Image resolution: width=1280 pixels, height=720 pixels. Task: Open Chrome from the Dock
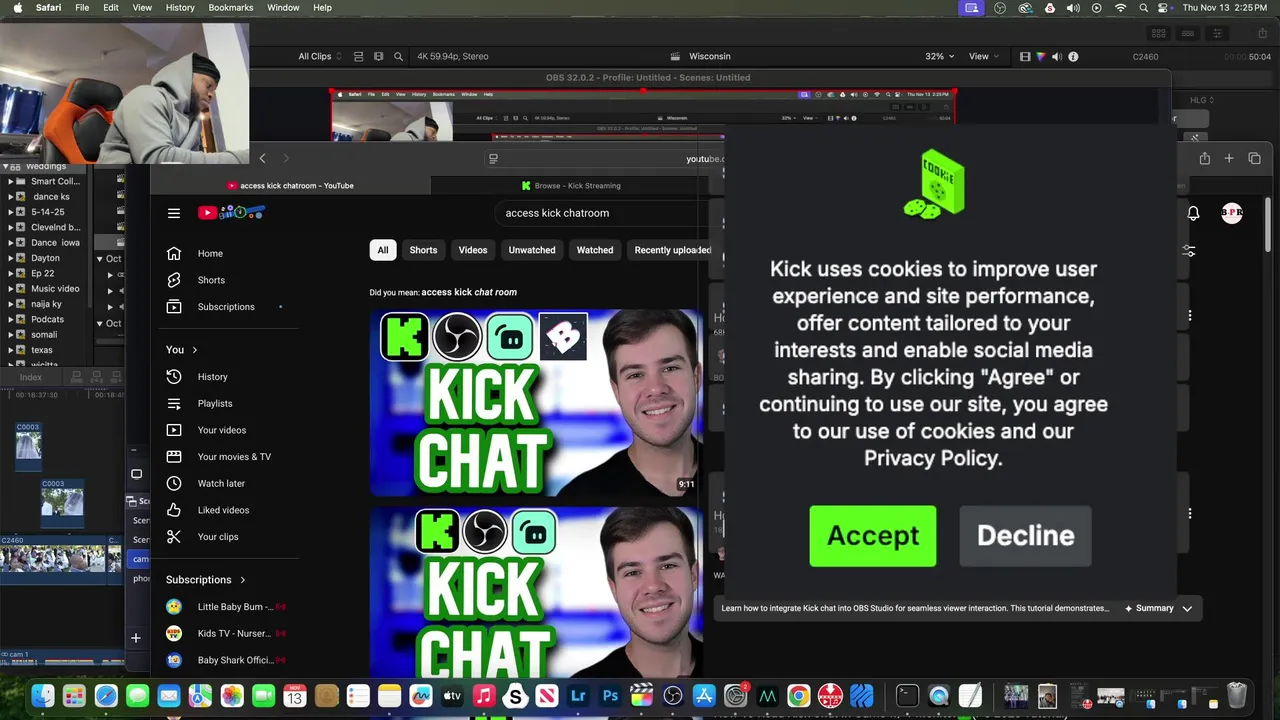(798, 695)
